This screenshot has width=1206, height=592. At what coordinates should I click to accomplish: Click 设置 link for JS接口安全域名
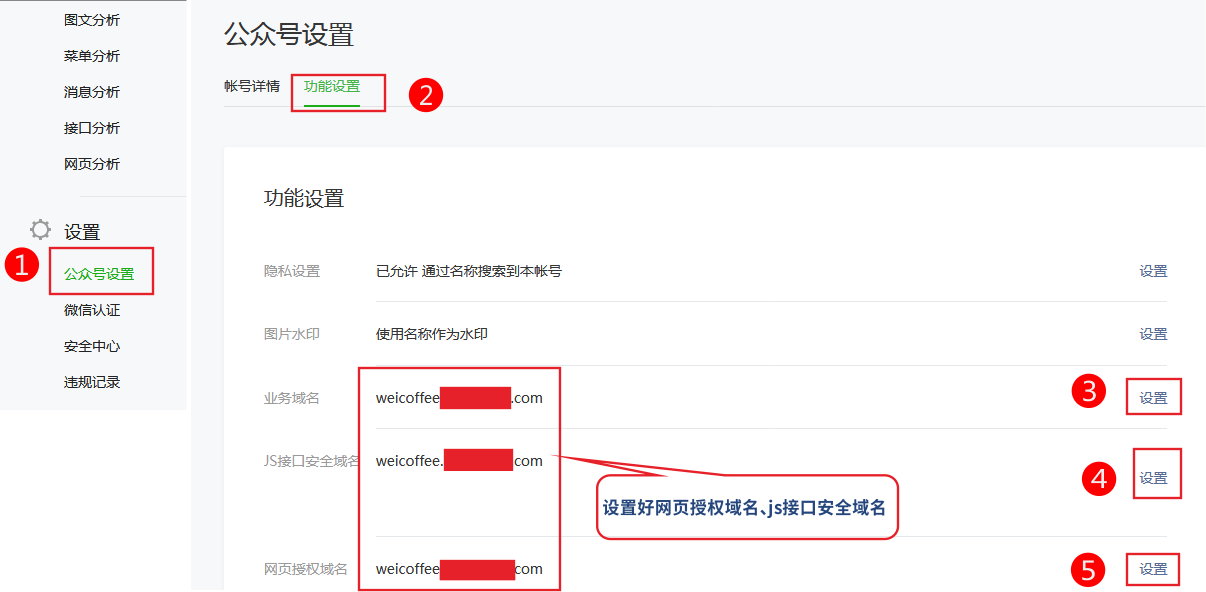[1153, 478]
